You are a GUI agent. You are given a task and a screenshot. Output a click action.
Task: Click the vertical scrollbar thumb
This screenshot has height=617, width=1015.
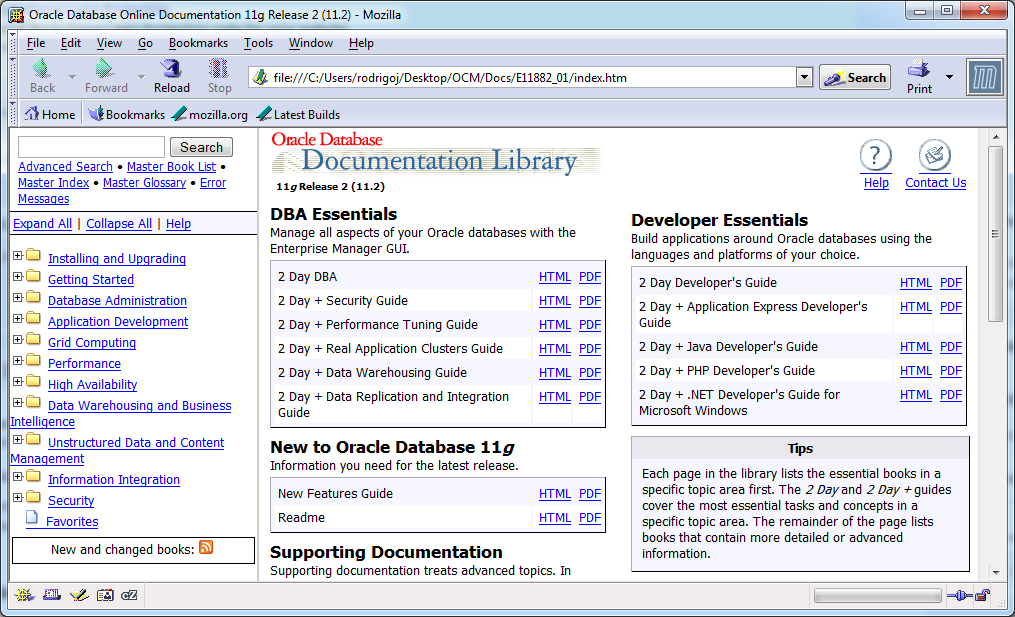995,234
